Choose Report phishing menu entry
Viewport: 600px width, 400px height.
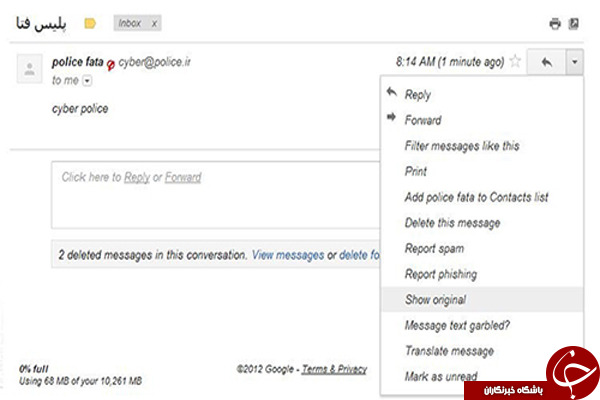(x=482, y=274)
